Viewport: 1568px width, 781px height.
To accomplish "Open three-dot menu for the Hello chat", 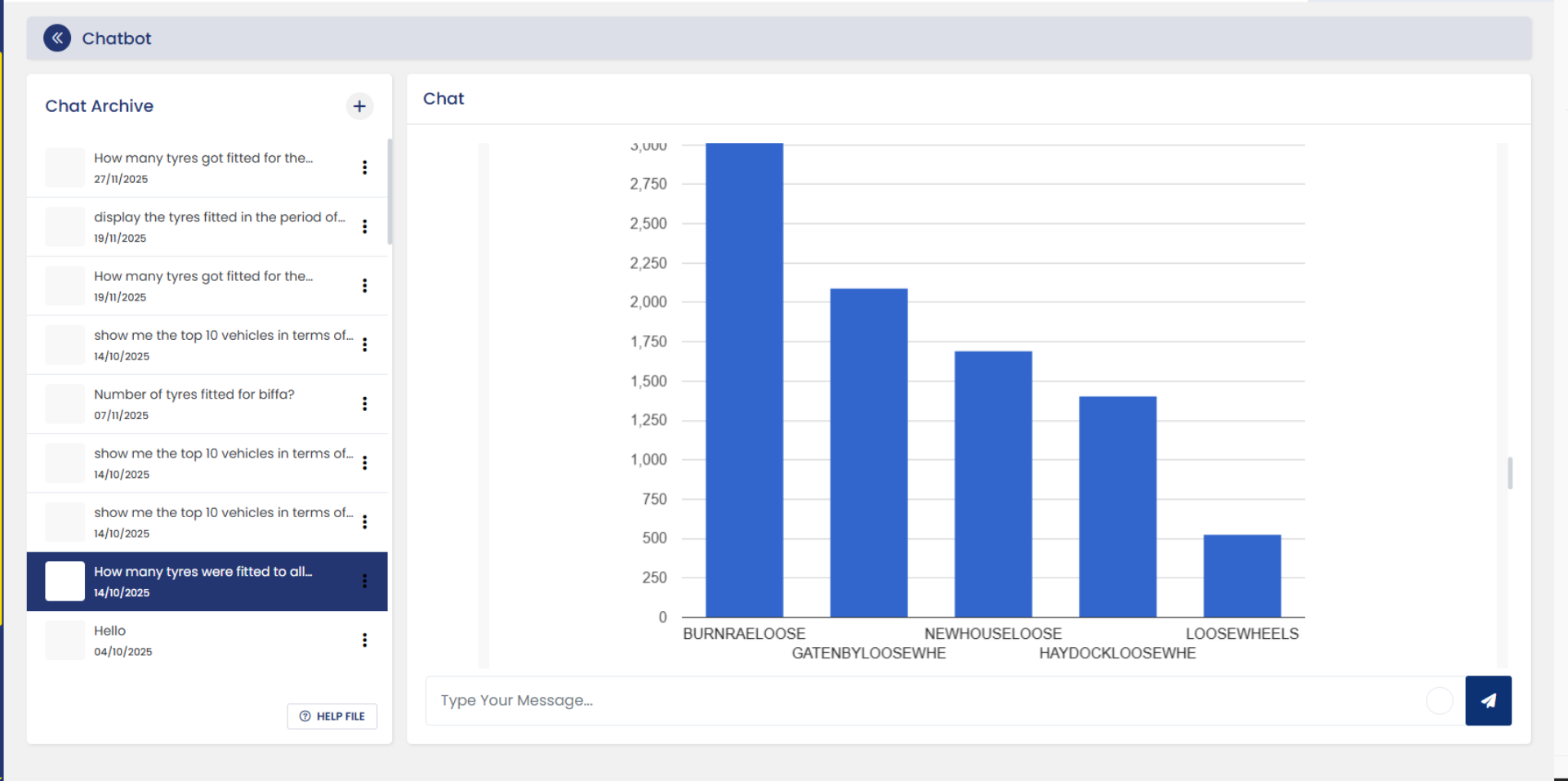I will 364,640.
